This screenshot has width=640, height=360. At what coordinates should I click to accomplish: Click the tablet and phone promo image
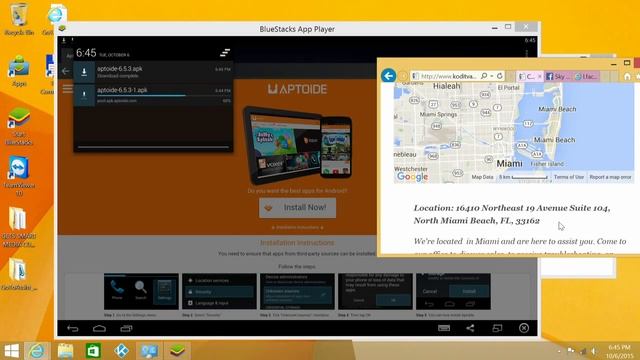(x=297, y=145)
